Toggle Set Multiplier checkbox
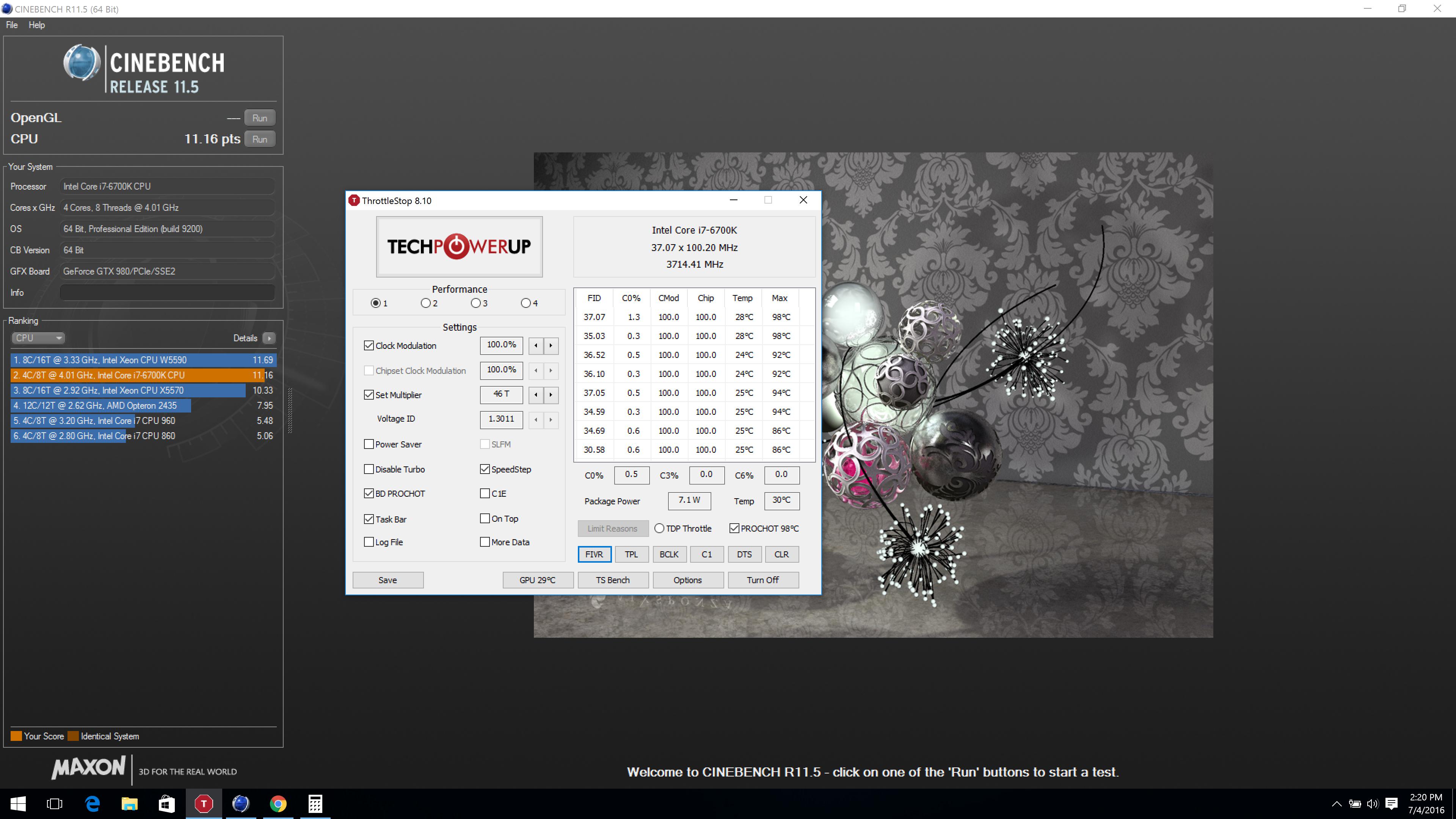Screen dimensions: 1456x819 pos(369,394)
